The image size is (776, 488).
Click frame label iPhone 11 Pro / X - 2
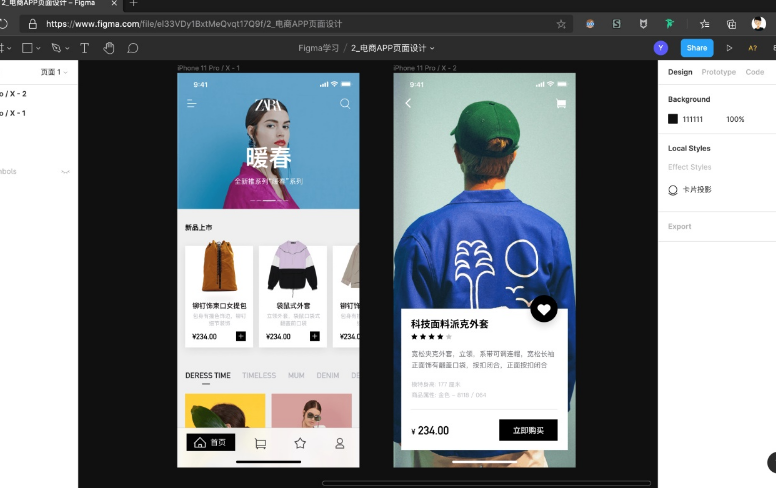pyautogui.click(x=425, y=68)
